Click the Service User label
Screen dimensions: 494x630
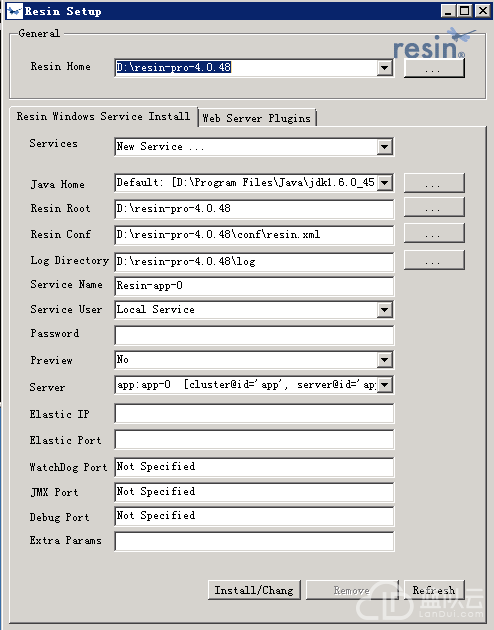66,309
